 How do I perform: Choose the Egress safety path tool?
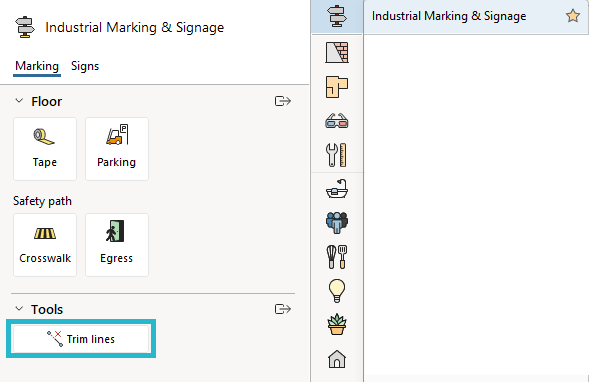[117, 245]
